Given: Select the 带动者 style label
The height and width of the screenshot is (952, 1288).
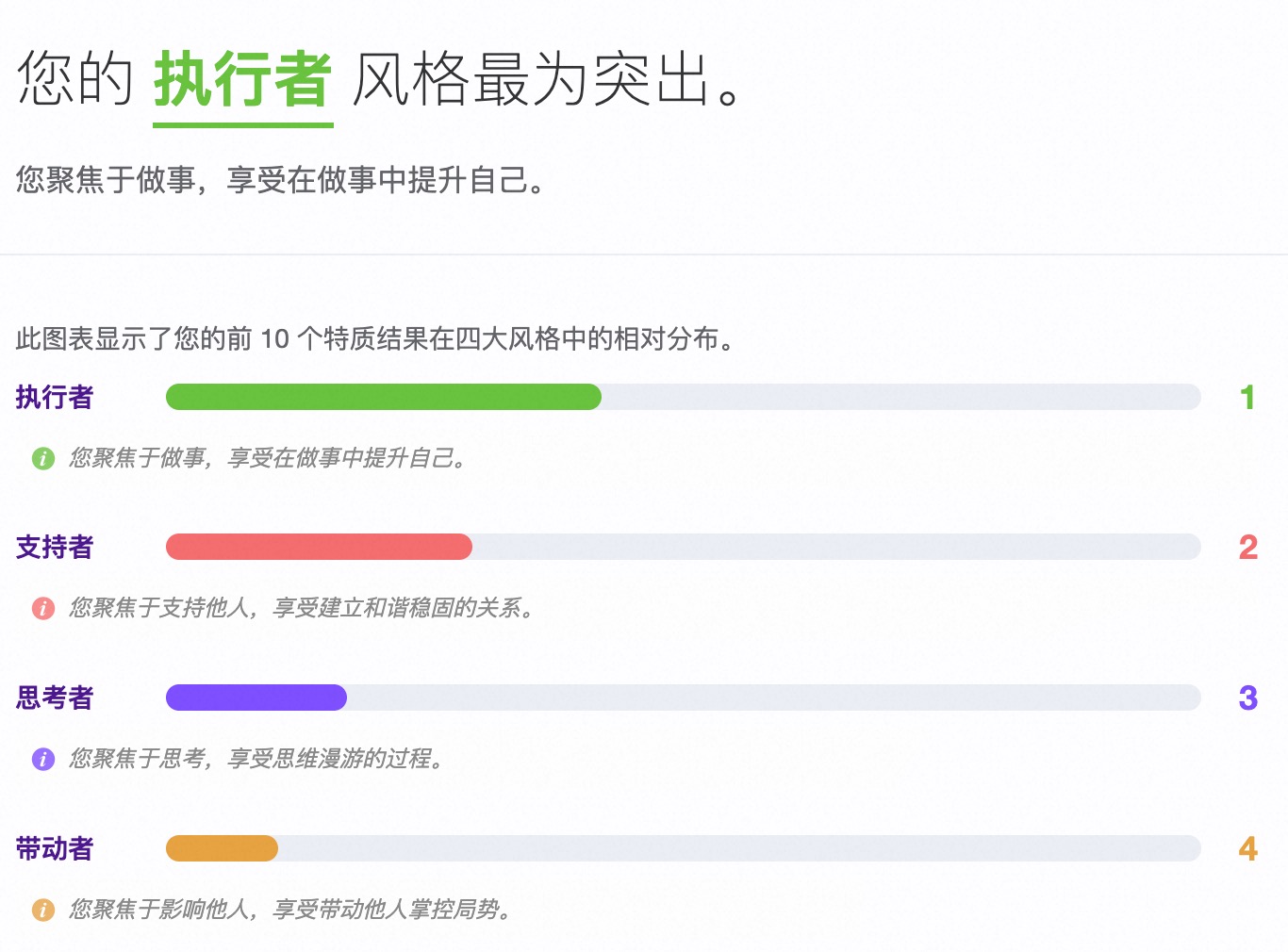Looking at the screenshot, I should coord(55,849).
